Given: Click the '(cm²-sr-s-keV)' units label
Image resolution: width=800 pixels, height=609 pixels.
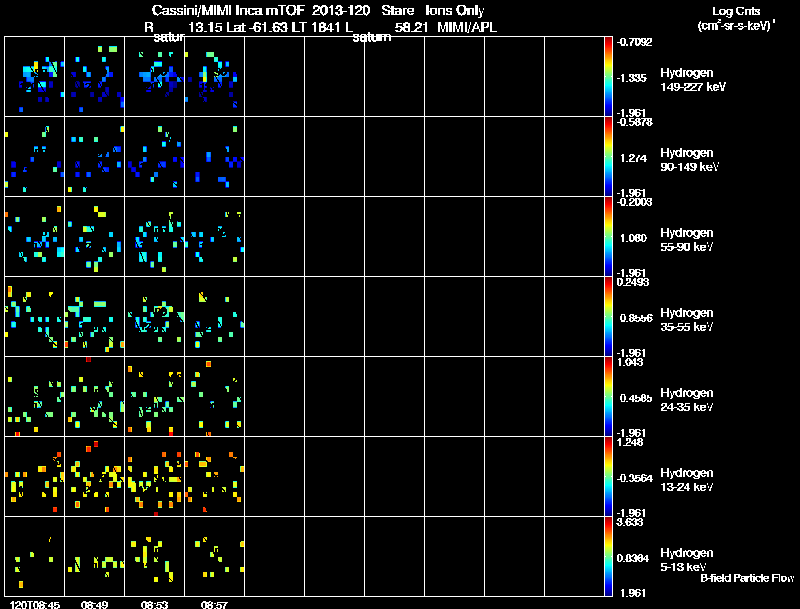Looking at the screenshot, I should pos(736,26).
